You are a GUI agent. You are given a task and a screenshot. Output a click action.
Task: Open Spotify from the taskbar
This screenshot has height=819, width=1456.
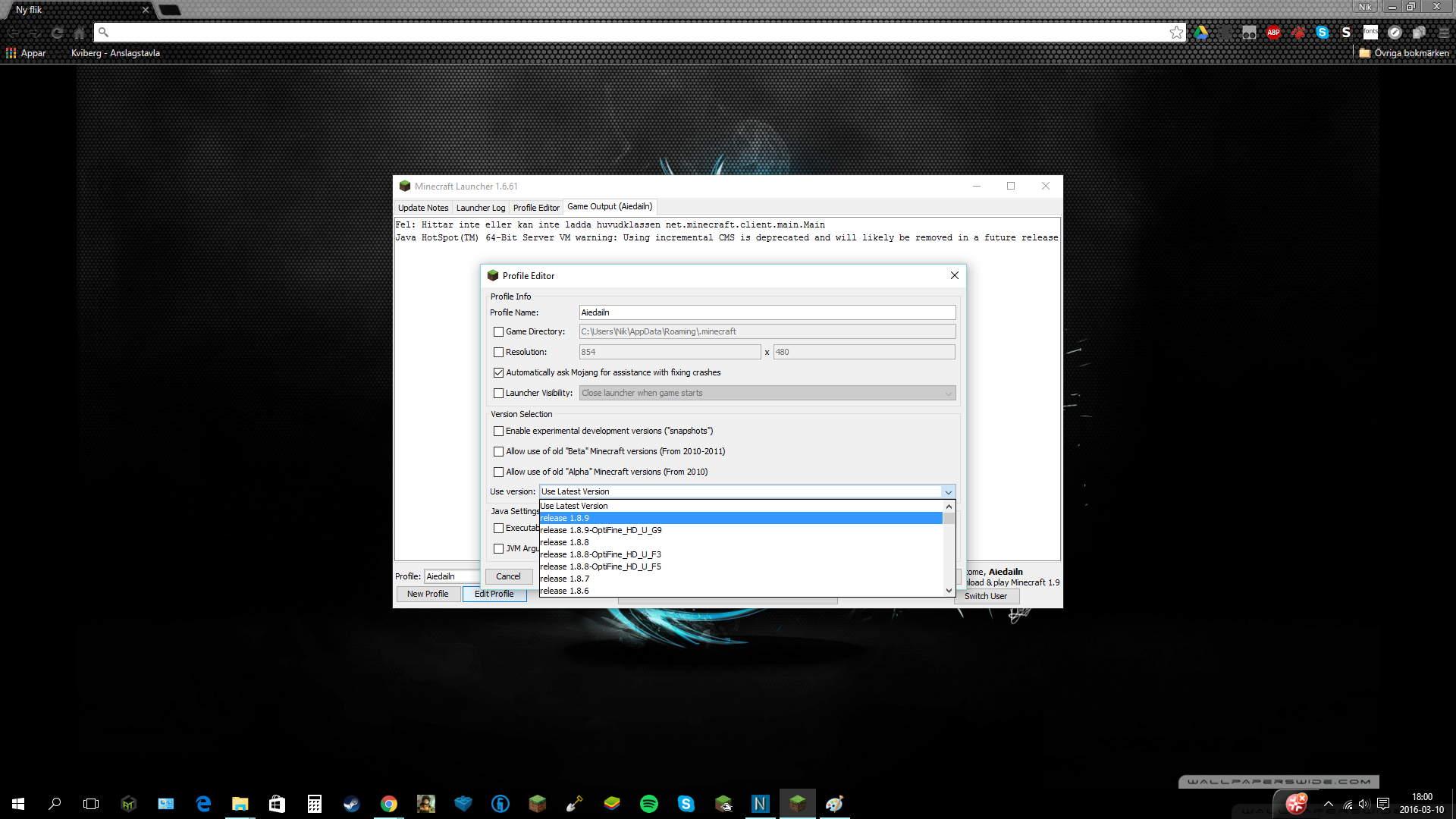click(x=649, y=804)
